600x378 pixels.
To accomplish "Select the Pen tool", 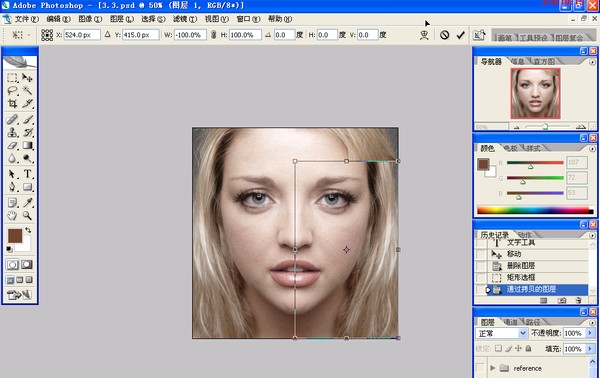I will coord(12,187).
